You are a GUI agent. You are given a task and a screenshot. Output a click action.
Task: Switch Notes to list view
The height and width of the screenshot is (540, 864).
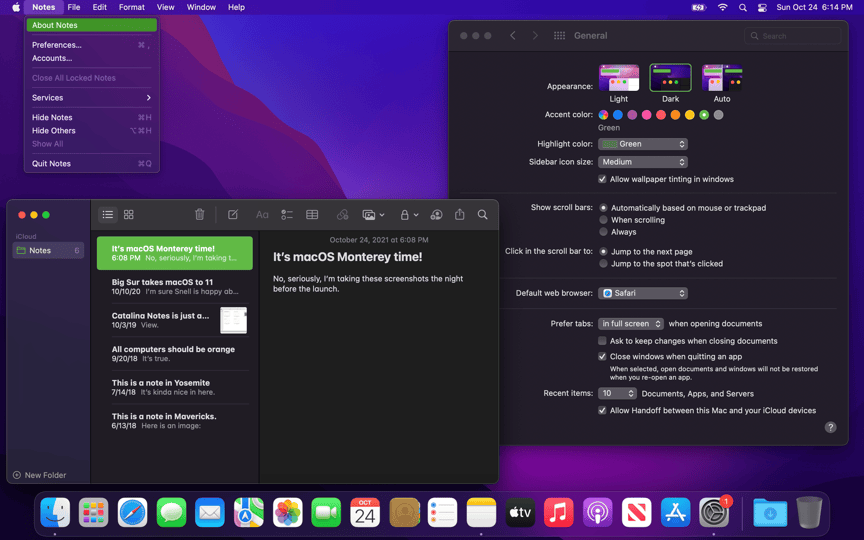107,214
